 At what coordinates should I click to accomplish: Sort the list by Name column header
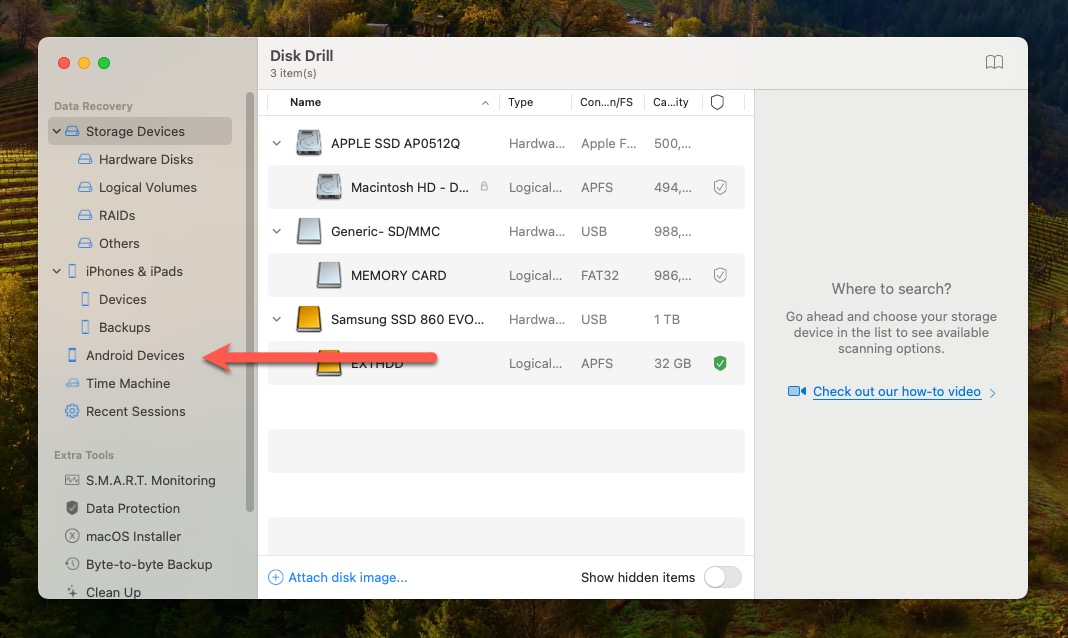click(x=305, y=102)
